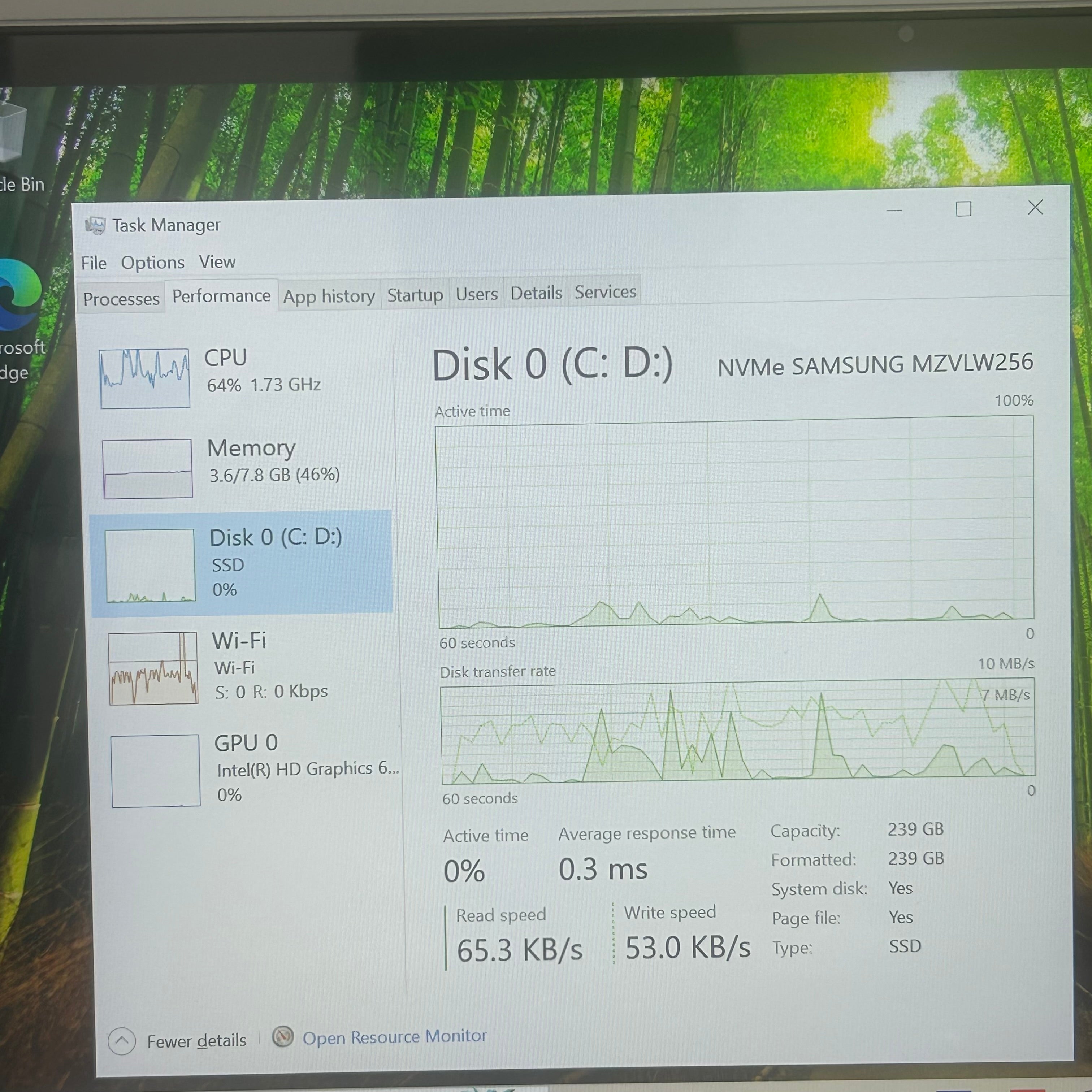Select the Performance tab
Screen dimensions: 1092x1092
click(x=222, y=296)
